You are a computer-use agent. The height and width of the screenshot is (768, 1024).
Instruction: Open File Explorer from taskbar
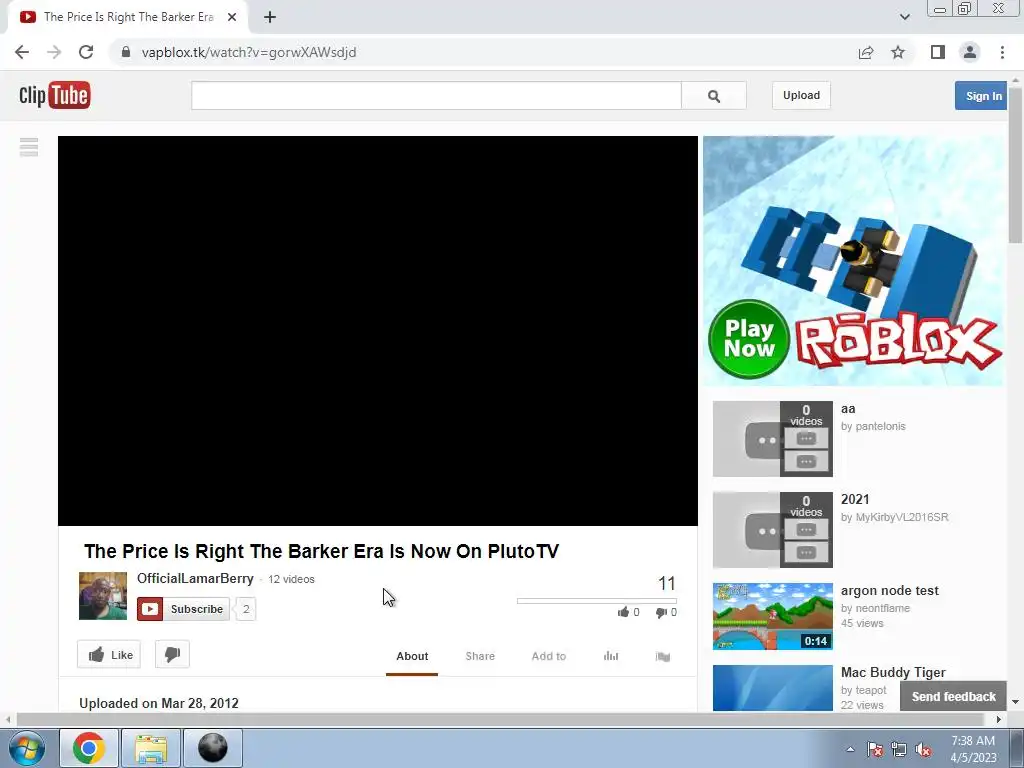tap(151, 748)
